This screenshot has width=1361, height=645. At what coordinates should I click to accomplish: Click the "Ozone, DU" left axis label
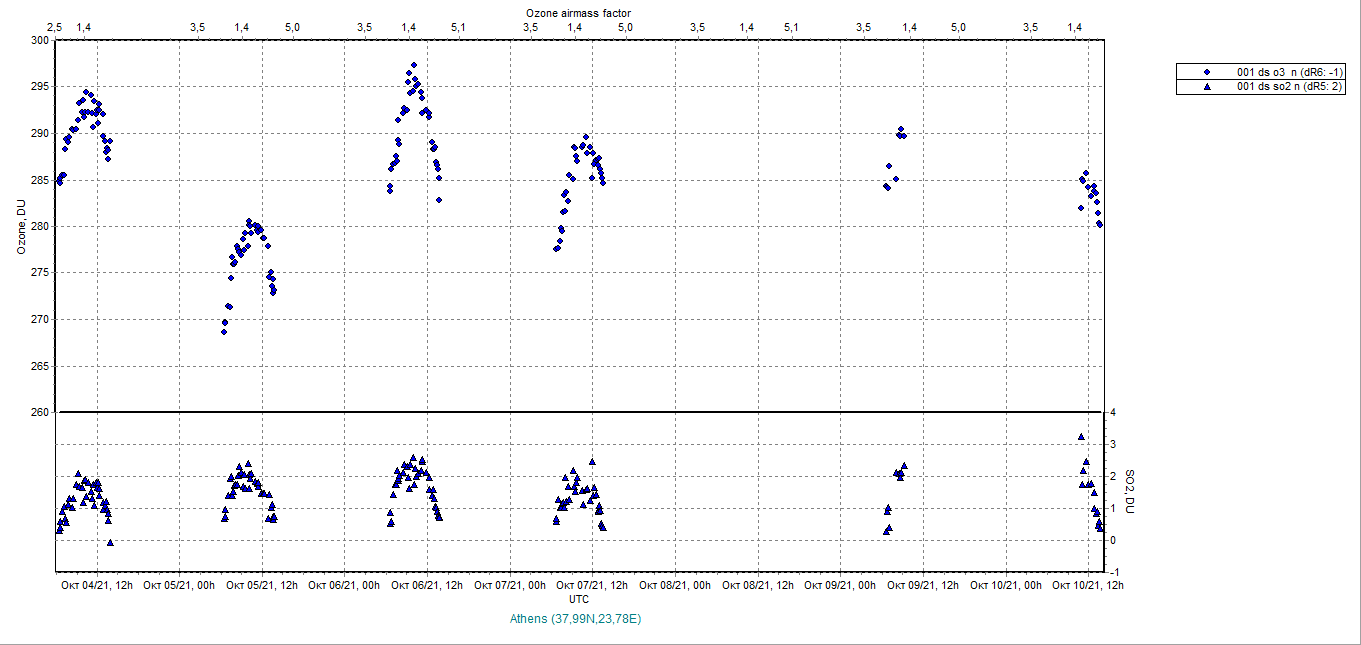21,226
